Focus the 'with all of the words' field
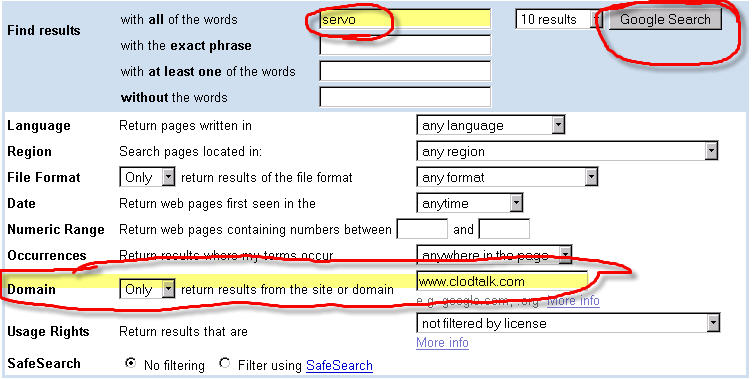Image resolution: width=752 pixels, height=379 pixels. coord(405,20)
